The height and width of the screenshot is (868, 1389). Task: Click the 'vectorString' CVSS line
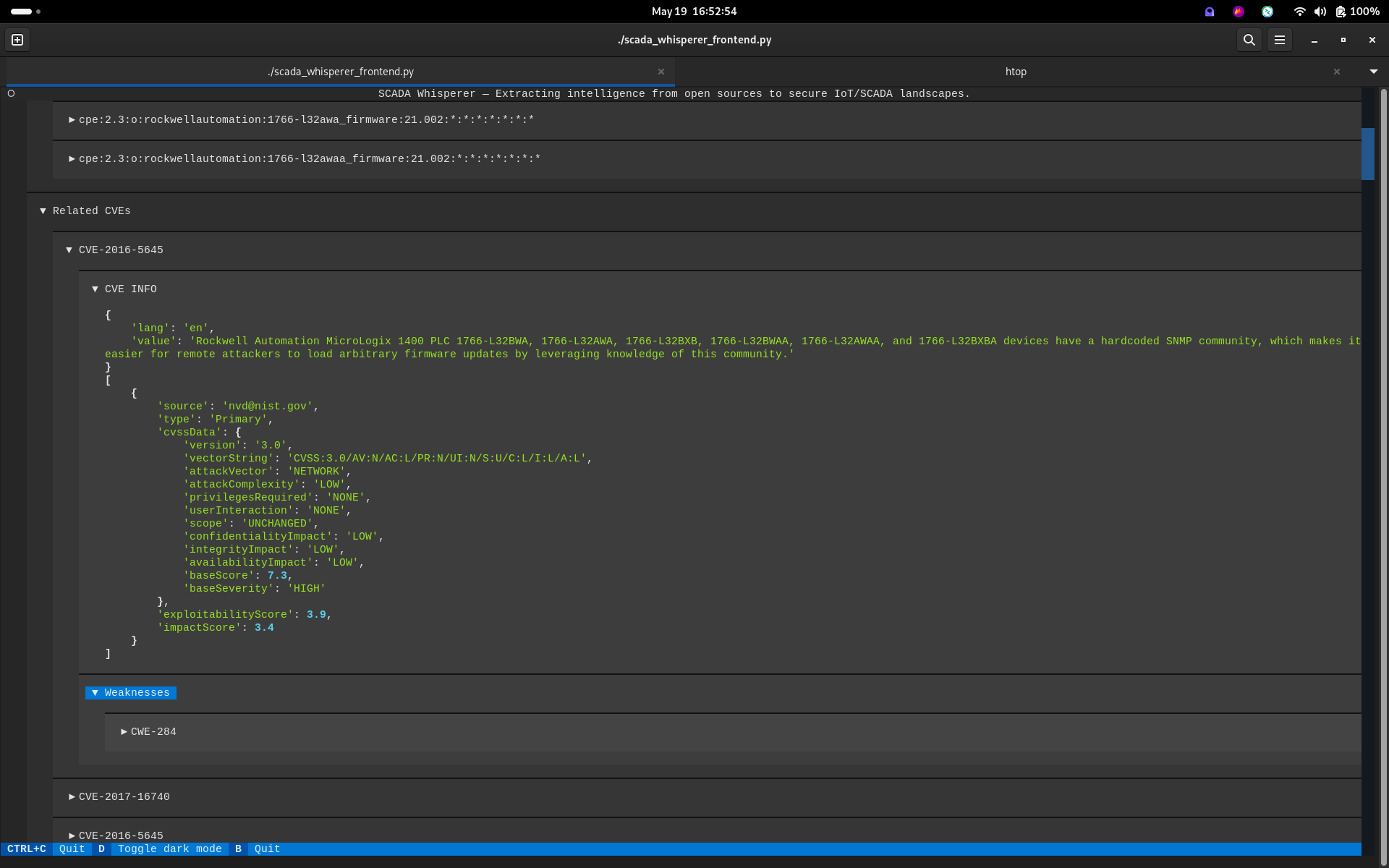point(388,459)
